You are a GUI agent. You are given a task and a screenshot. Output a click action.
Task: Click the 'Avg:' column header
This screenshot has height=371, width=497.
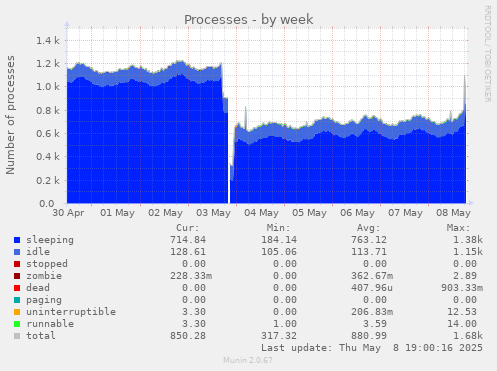coord(368,228)
